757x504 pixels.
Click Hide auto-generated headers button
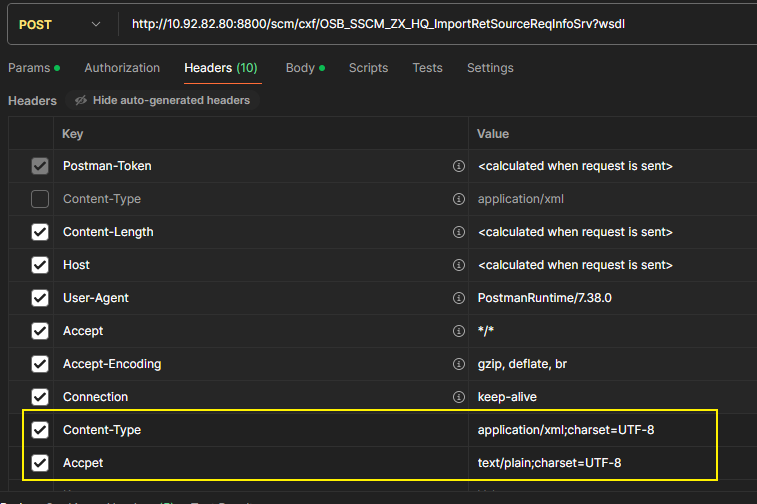coord(162,101)
